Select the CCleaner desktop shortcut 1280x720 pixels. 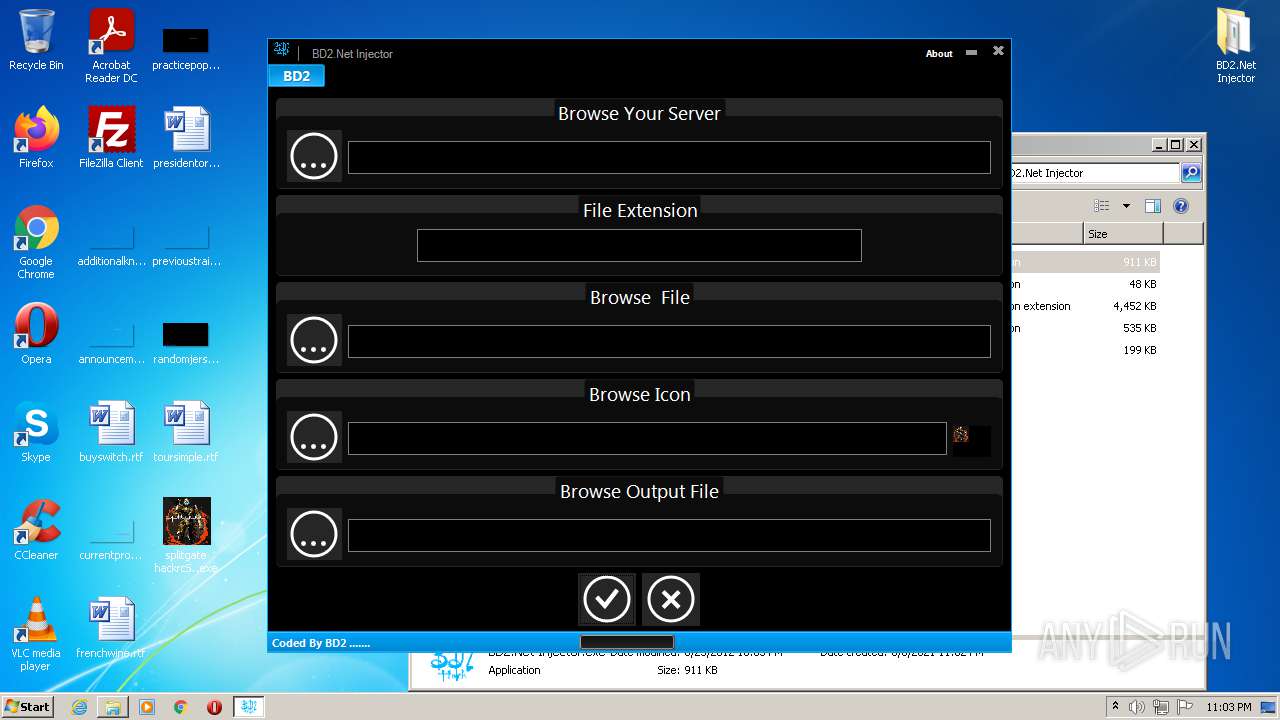point(36,529)
